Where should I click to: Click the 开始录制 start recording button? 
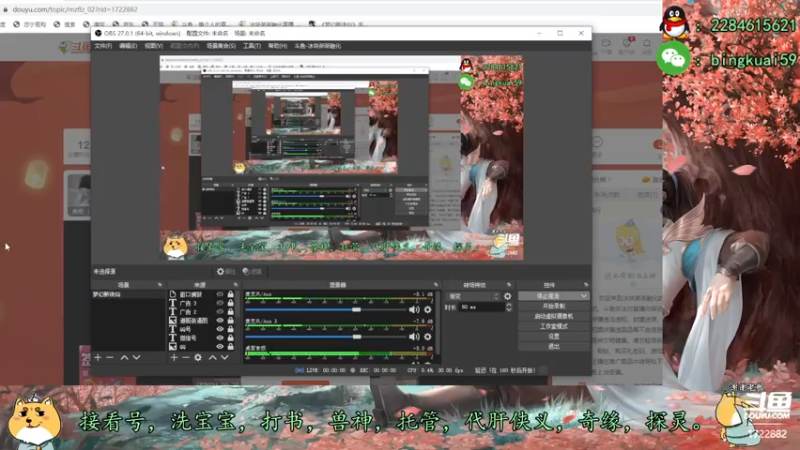click(x=554, y=306)
